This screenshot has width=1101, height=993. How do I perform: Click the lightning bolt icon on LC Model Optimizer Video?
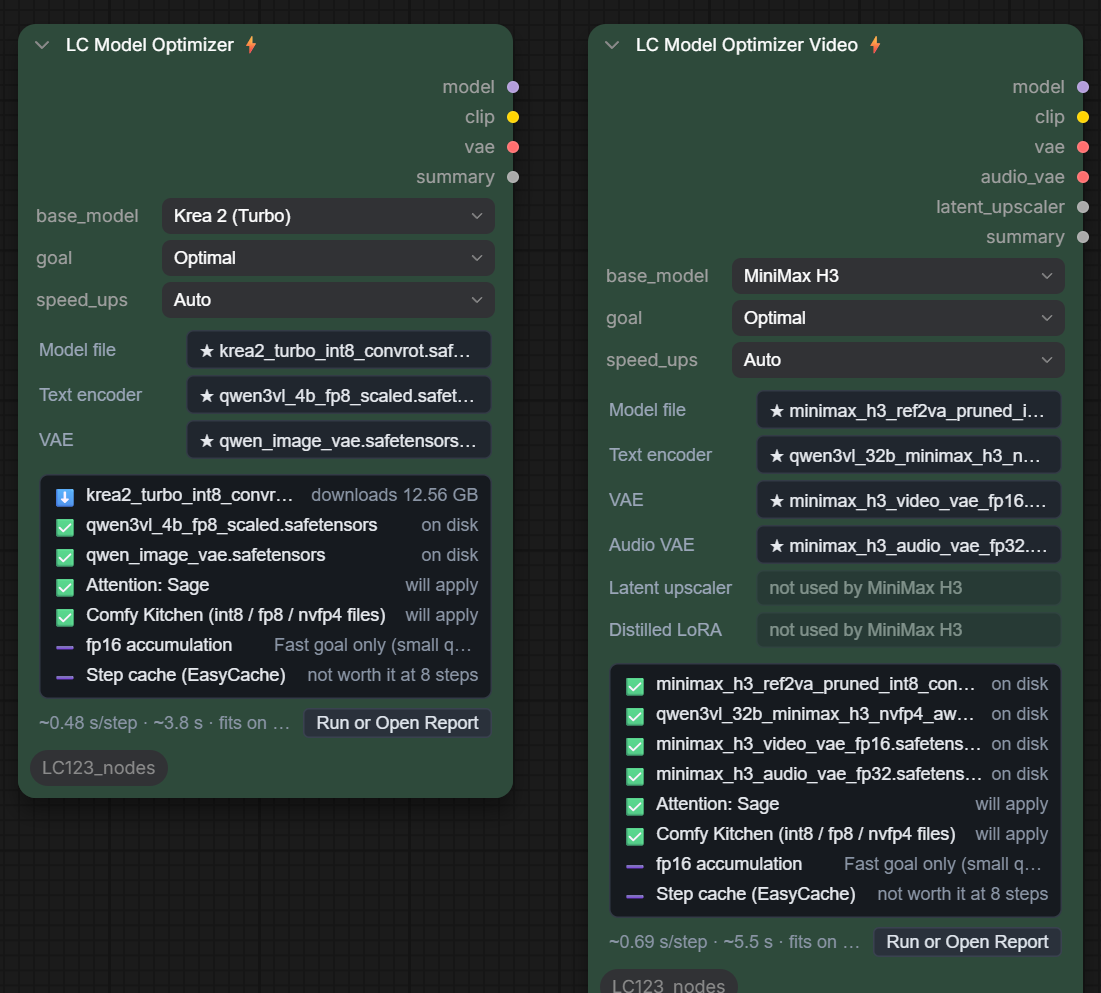875,45
